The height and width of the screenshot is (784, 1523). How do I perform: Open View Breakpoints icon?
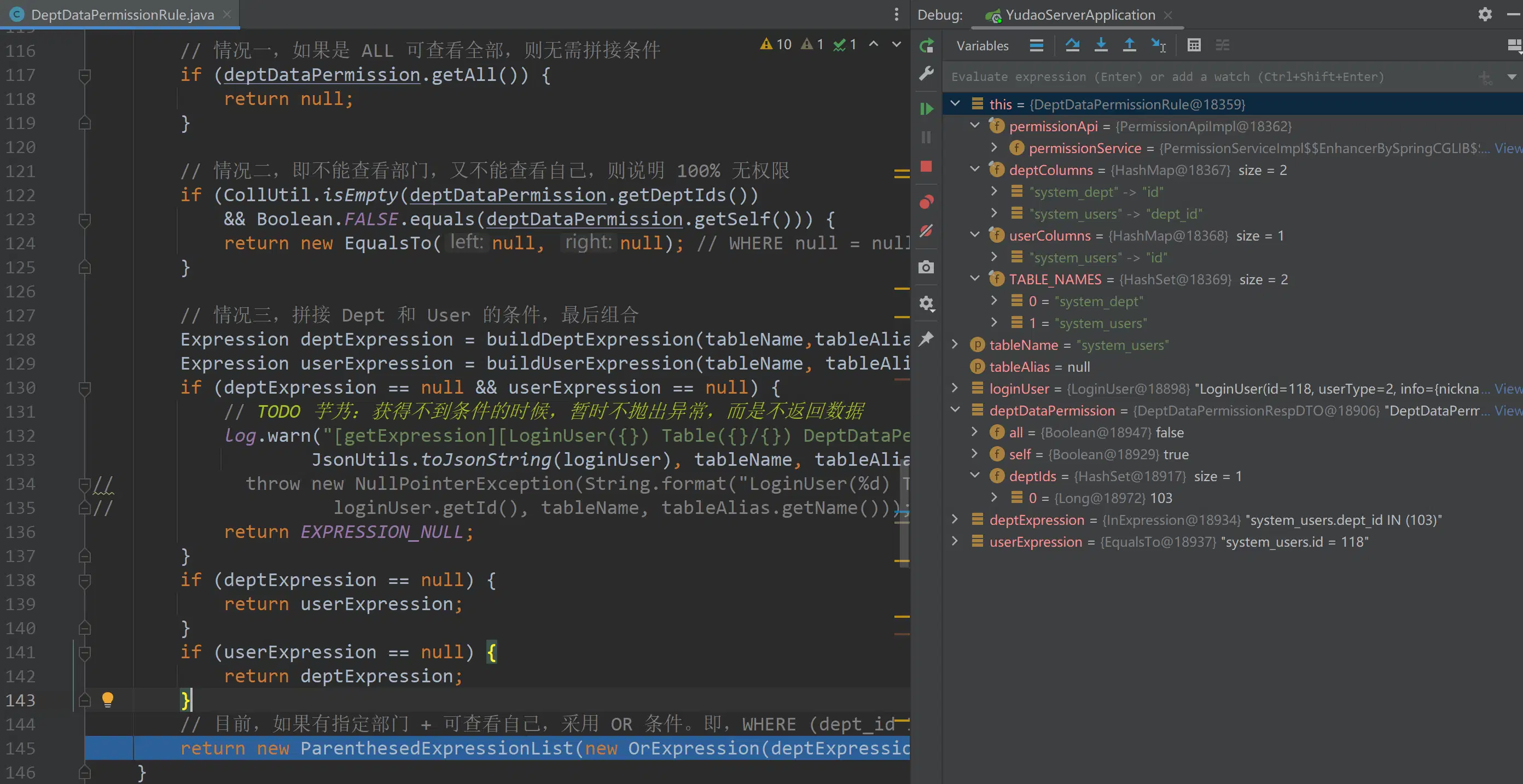coord(927,202)
